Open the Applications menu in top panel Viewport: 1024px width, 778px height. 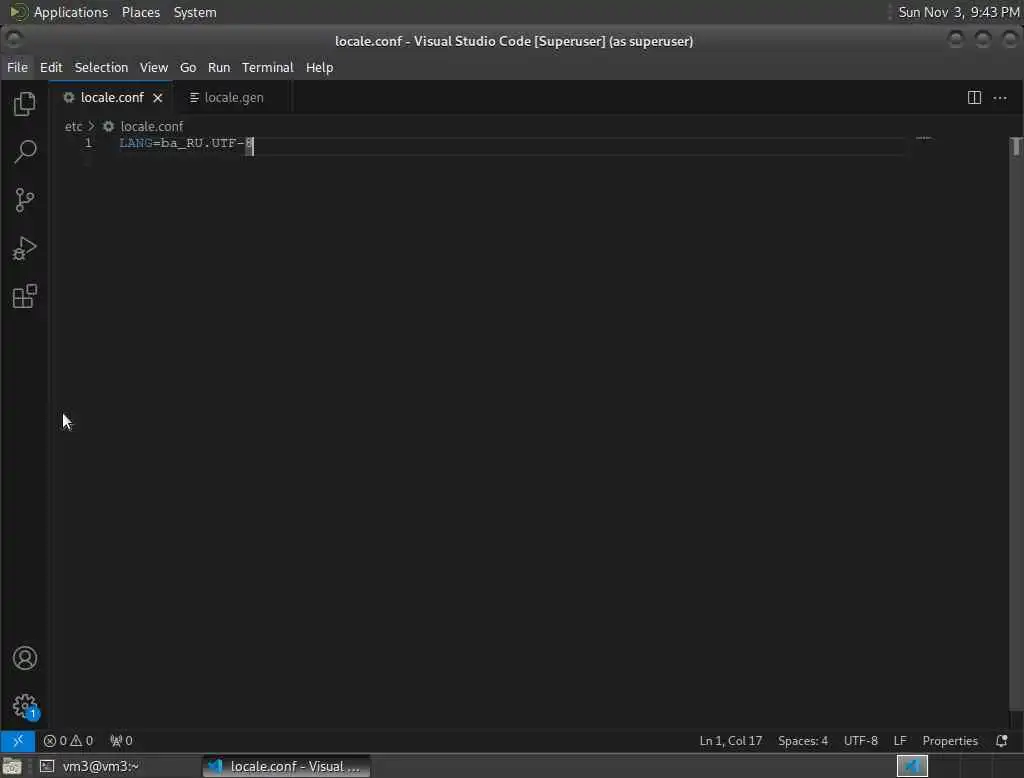tap(71, 12)
